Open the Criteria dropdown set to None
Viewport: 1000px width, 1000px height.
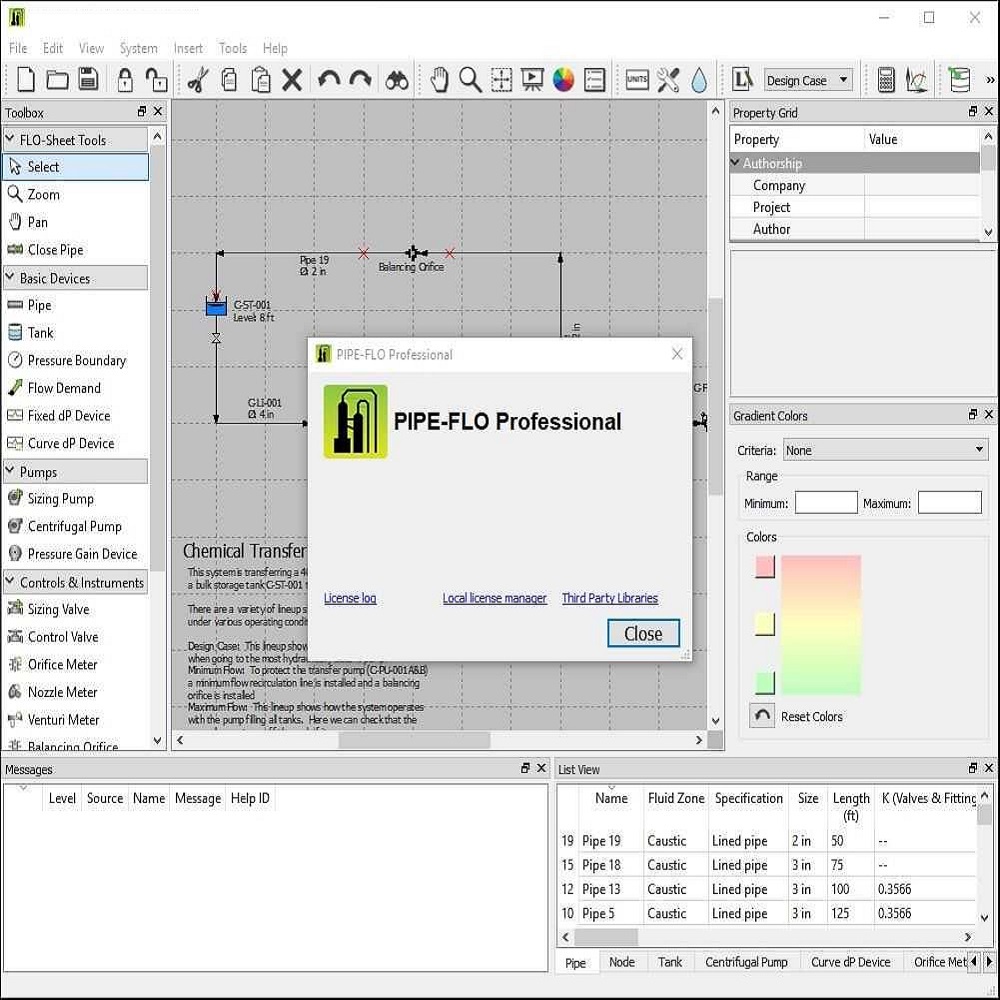(x=885, y=450)
